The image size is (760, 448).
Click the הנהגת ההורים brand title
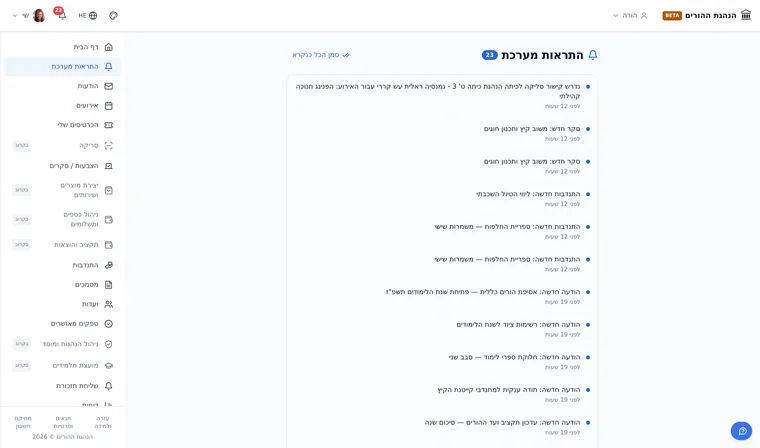[711, 16]
